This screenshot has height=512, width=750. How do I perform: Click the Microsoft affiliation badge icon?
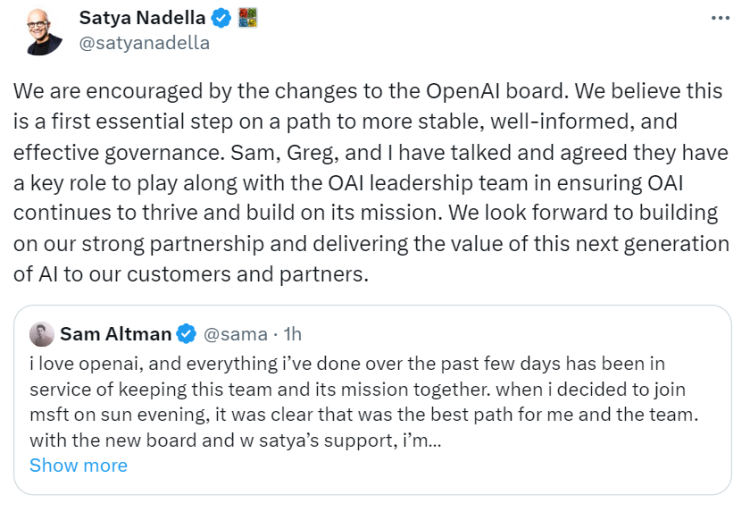(247, 17)
